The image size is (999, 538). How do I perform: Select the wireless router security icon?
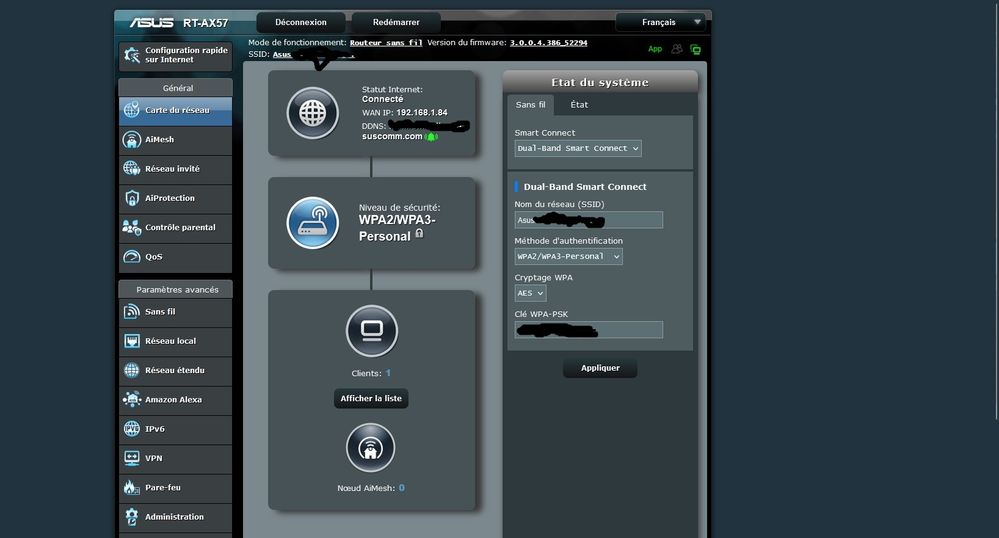(x=313, y=222)
